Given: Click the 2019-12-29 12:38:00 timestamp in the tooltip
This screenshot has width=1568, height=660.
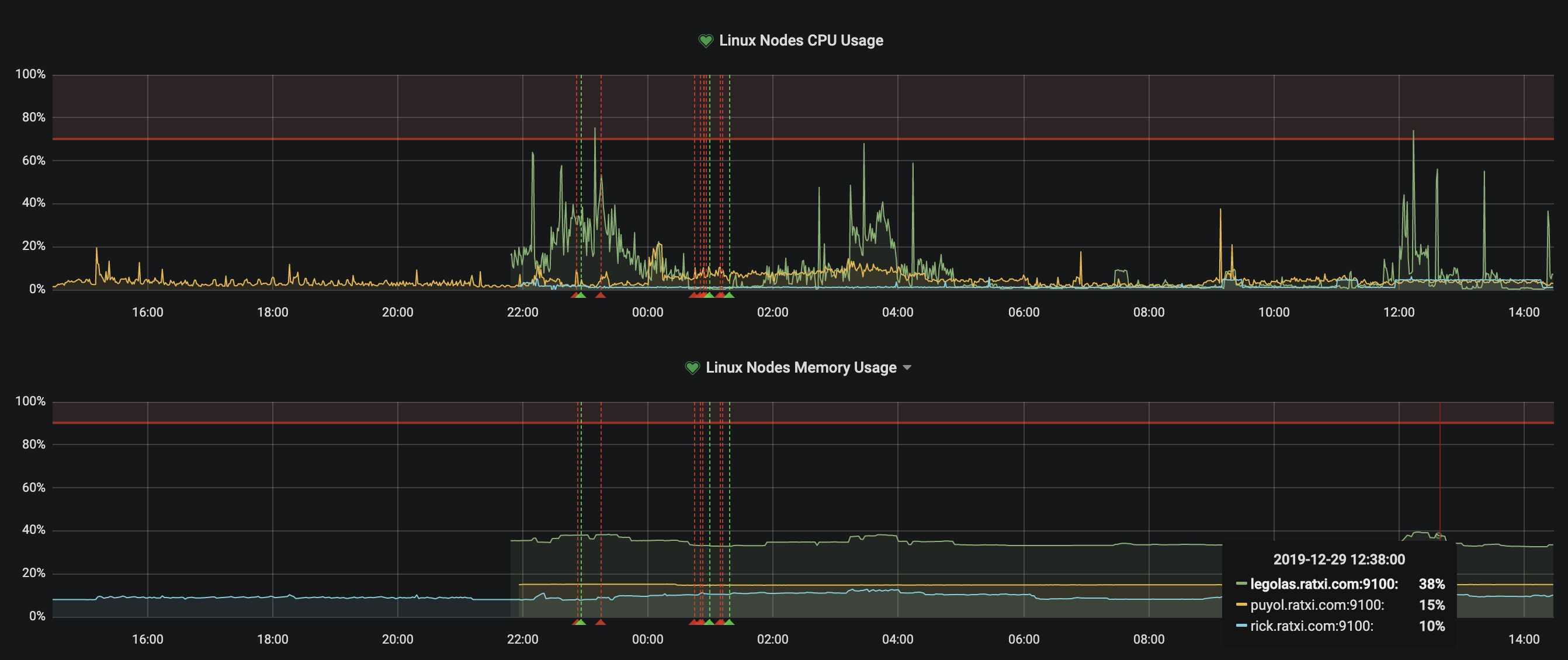Looking at the screenshot, I should pyautogui.click(x=1338, y=560).
